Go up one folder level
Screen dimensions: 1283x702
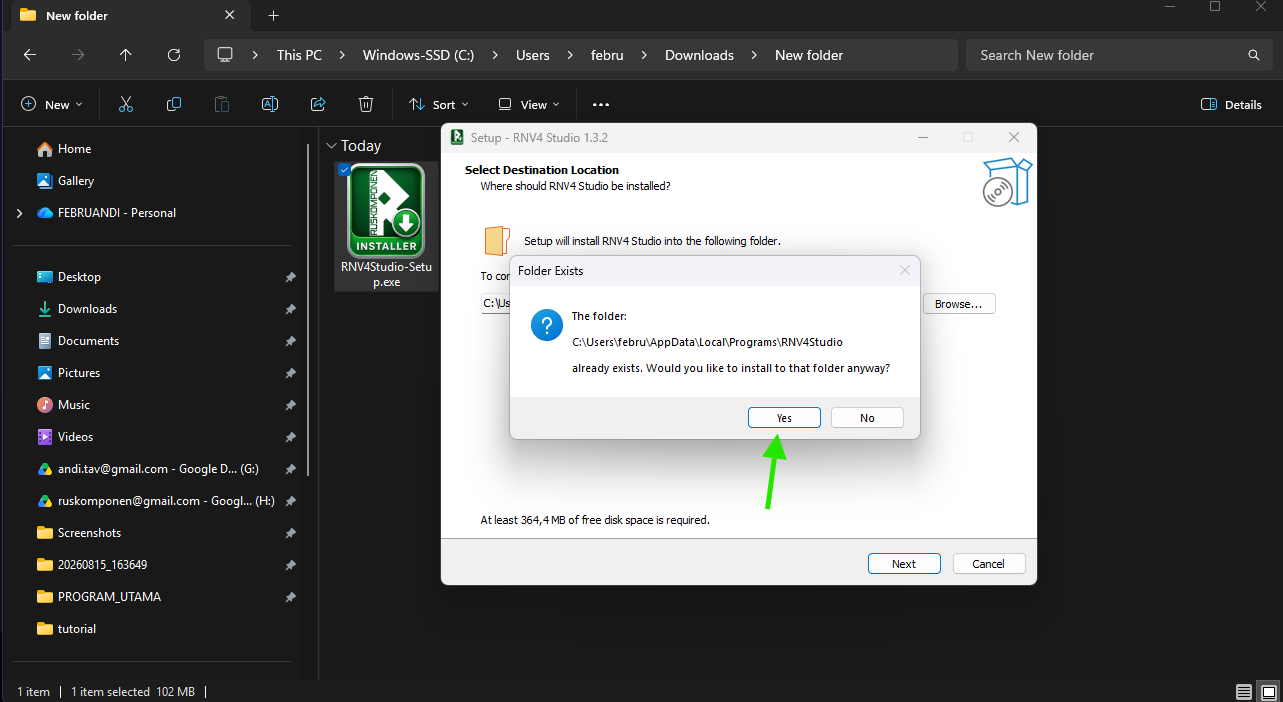125,55
